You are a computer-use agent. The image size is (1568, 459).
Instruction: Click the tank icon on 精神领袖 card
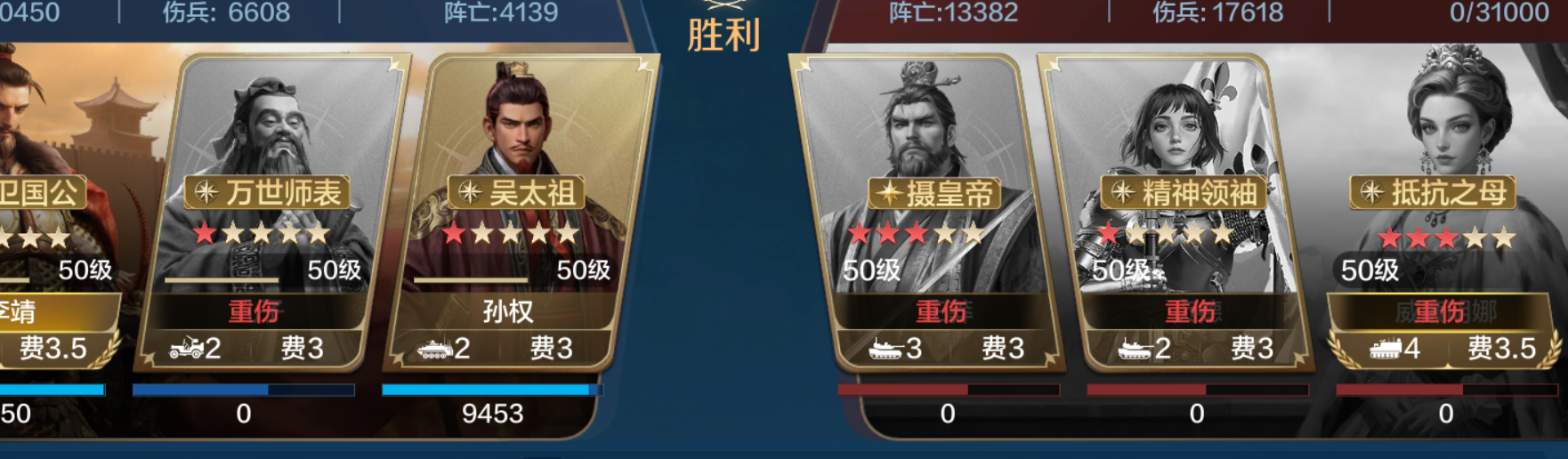1135,349
